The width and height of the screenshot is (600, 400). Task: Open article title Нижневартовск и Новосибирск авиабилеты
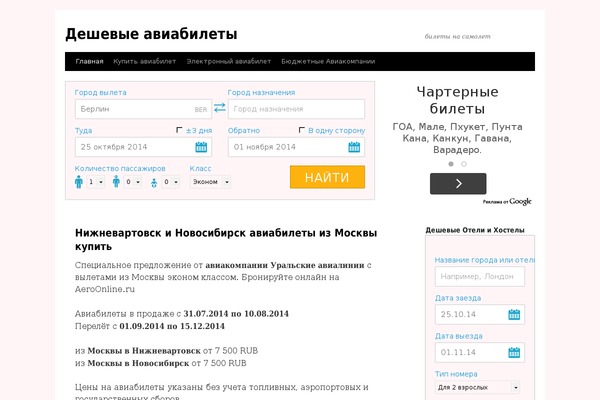(x=226, y=240)
